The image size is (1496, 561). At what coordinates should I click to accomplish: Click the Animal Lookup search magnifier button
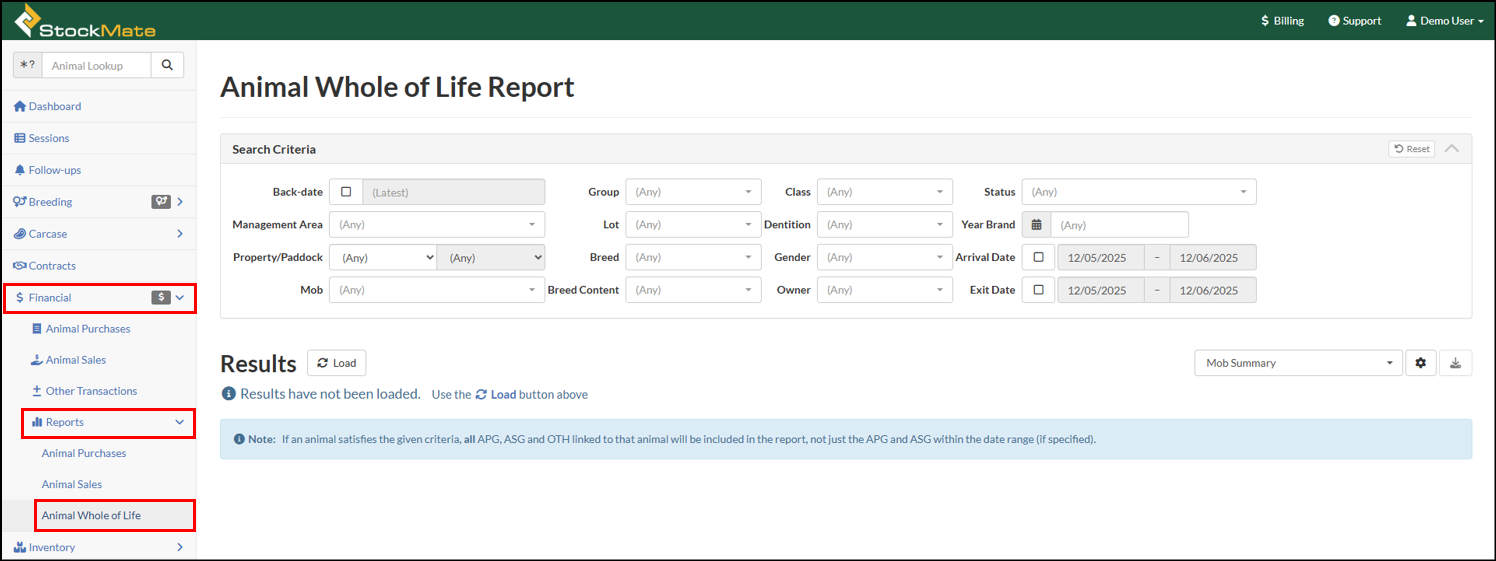(167, 65)
